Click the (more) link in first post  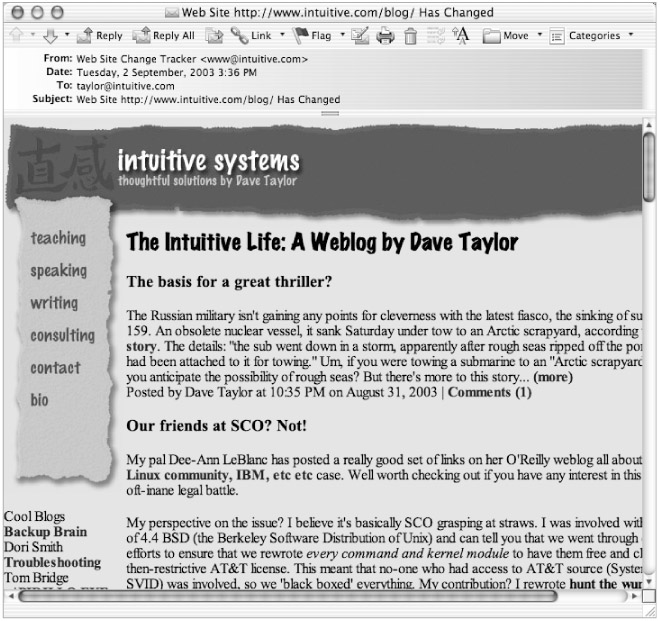click(x=553, y=379)
